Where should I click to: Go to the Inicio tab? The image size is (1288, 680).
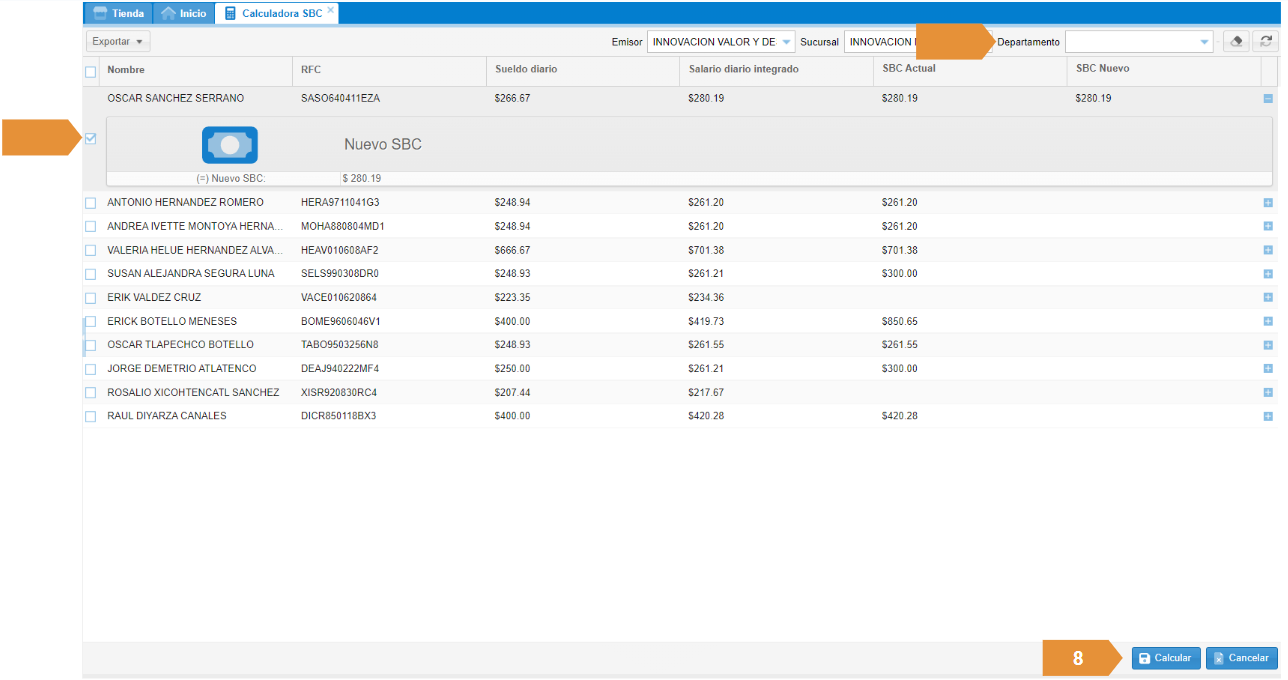click(184, 14)
